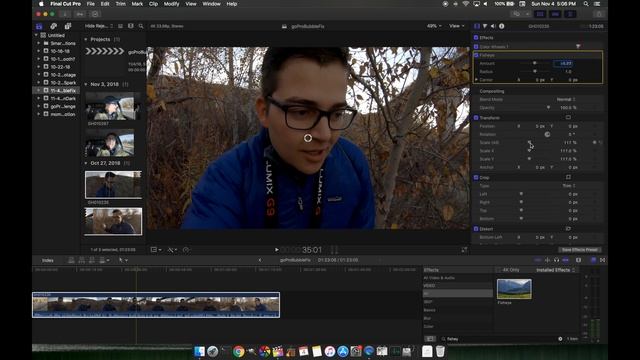Open the Blend Mode Normal dropdown
Image resolution: width=640 pixels, height=360 pixels.
[566, 99]
